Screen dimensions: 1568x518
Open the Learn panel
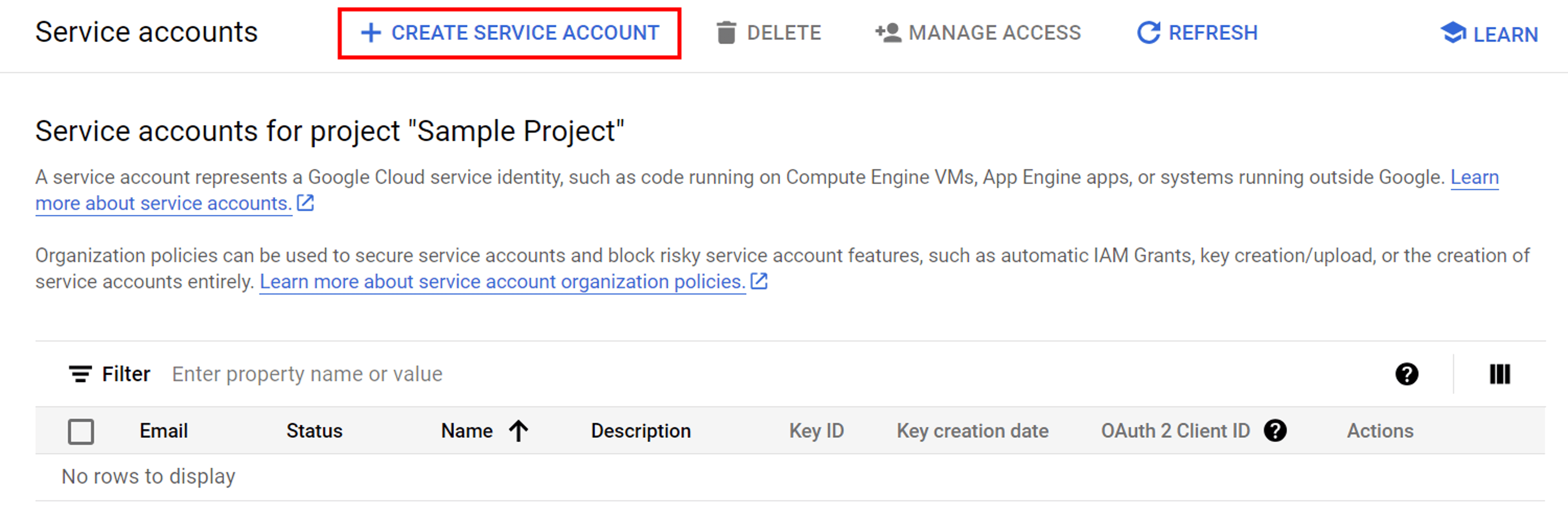pos(1489,34)
